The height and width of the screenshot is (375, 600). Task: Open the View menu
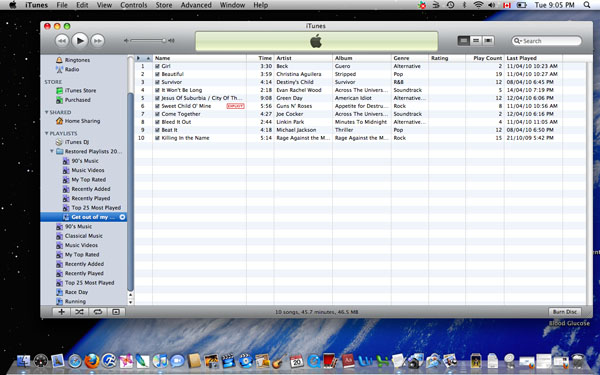pyautogui.click(x=104, y=5)
